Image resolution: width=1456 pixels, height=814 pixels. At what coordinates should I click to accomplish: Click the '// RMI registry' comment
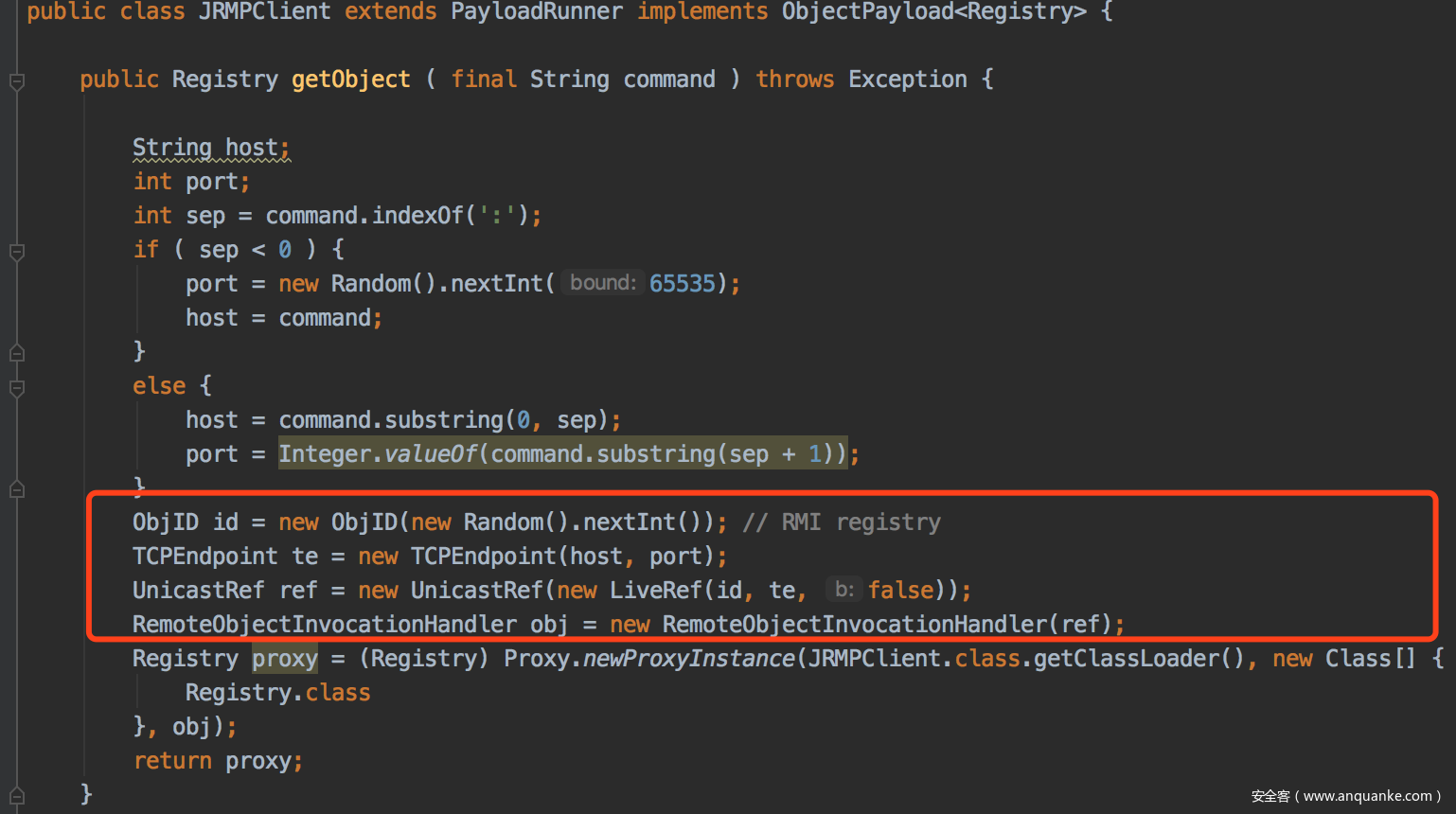(x=842, y=522)
